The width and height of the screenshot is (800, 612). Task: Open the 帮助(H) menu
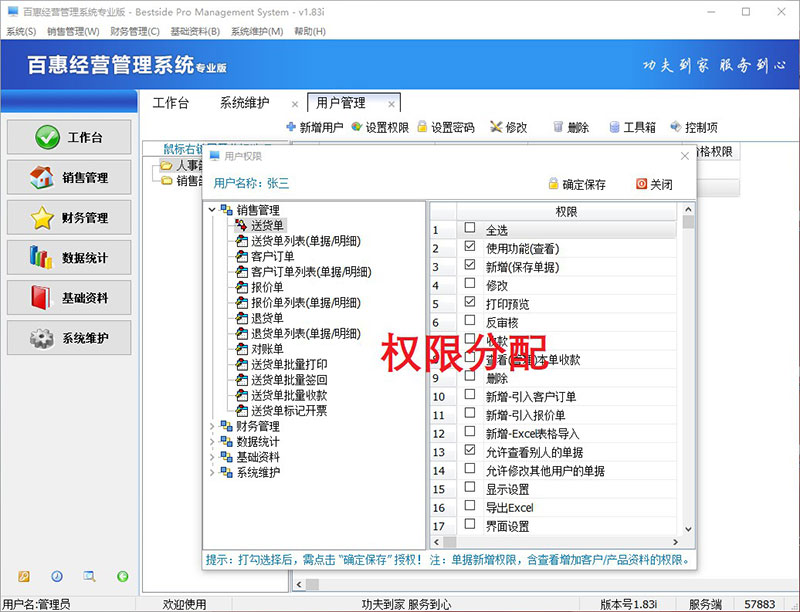click(x=310, y=31)
